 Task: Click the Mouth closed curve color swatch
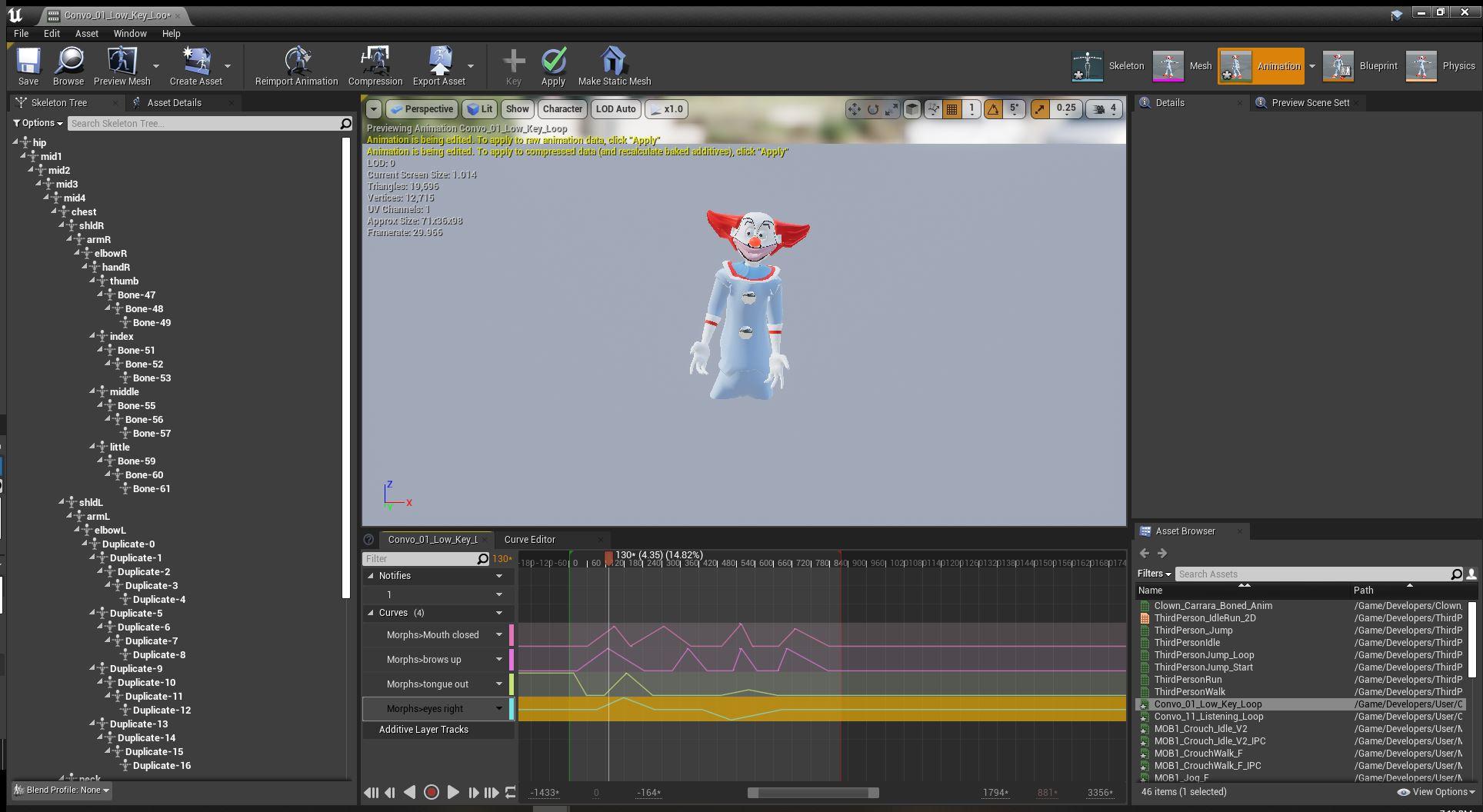512,635
